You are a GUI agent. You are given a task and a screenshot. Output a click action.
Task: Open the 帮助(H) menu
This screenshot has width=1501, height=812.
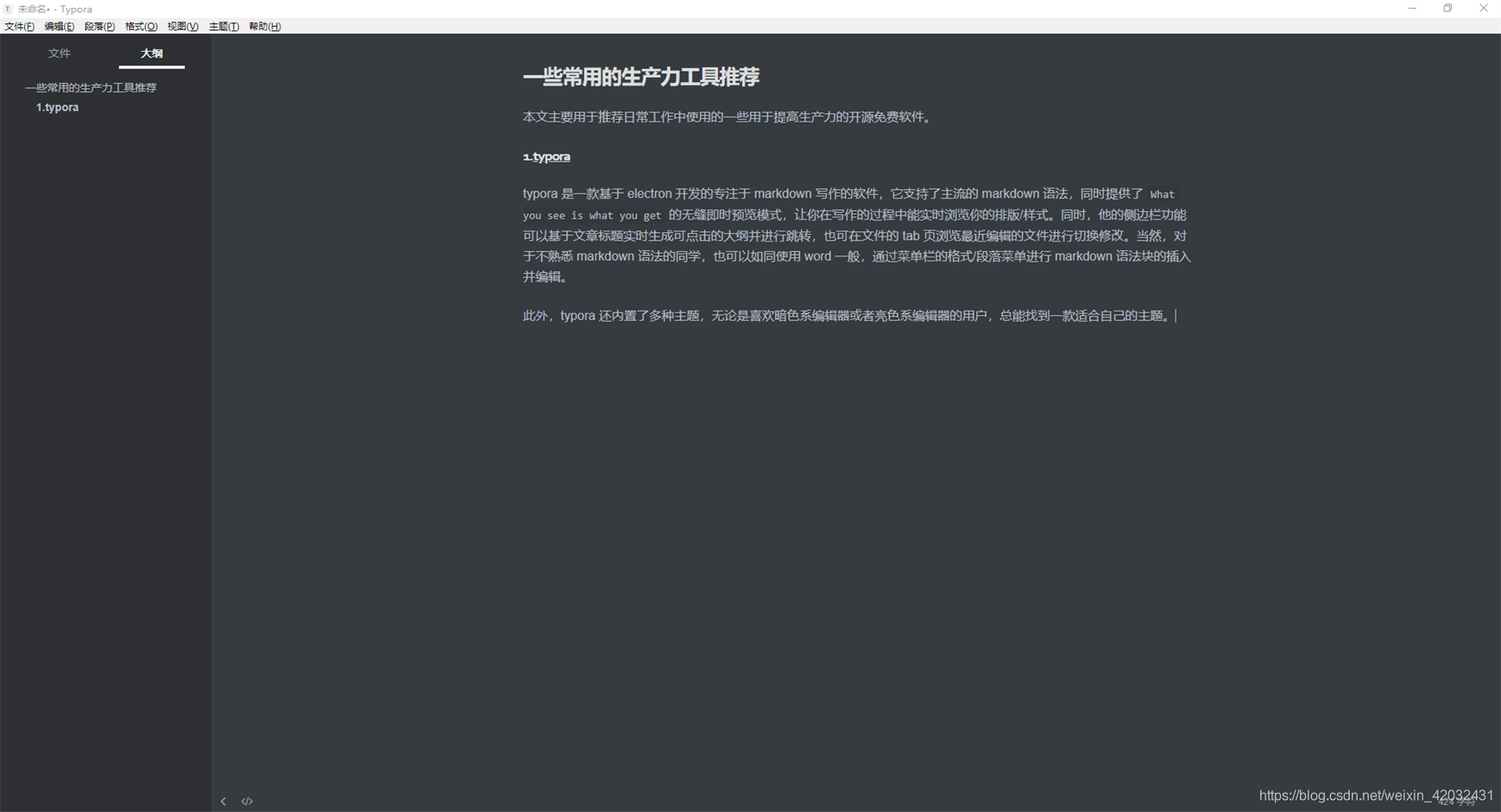tap(264, 27)
